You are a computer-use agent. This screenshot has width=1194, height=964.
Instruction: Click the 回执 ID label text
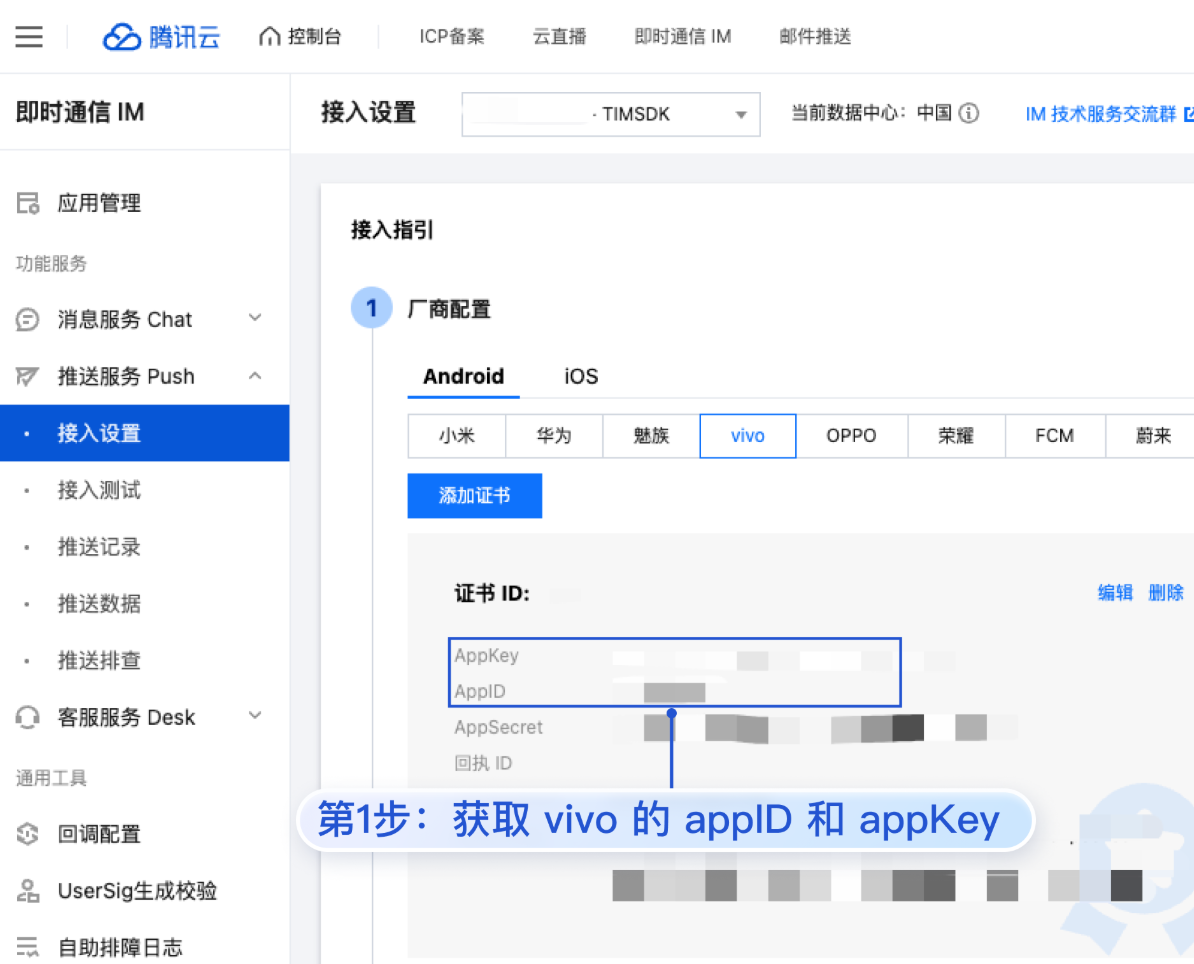point(483,763)
